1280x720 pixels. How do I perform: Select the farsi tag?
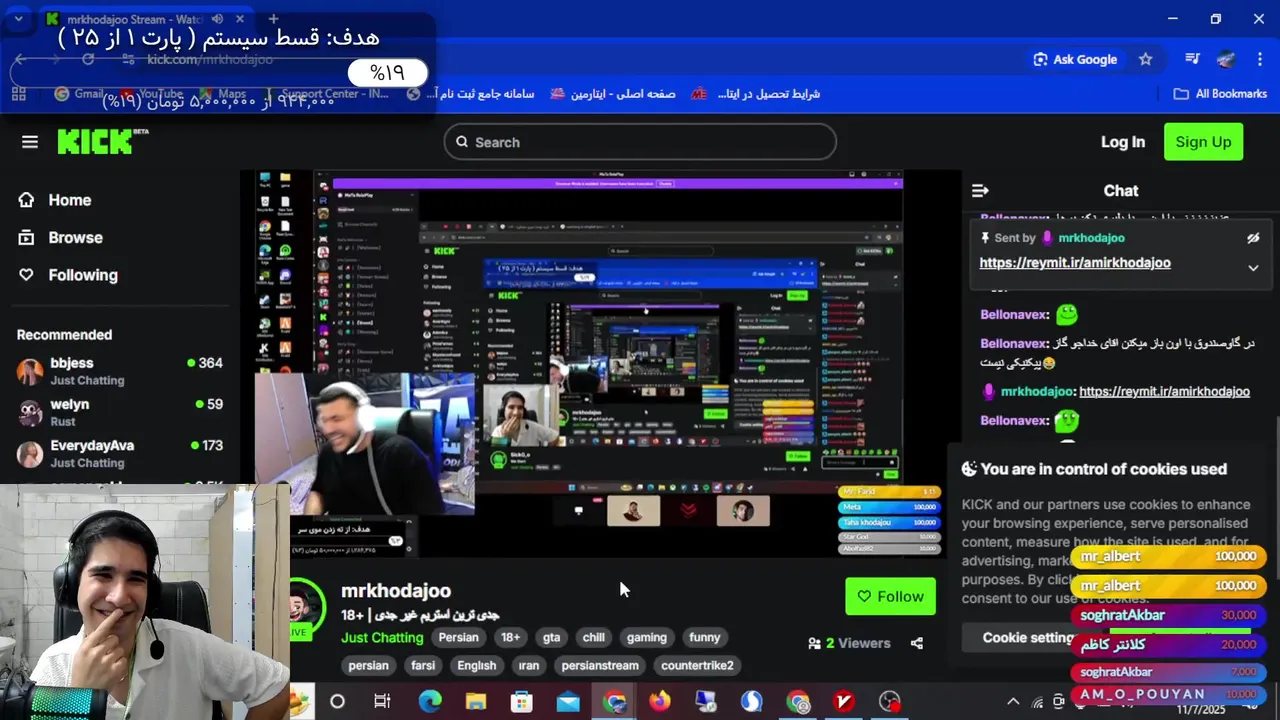pyautogui.click(x=423, y=665)
